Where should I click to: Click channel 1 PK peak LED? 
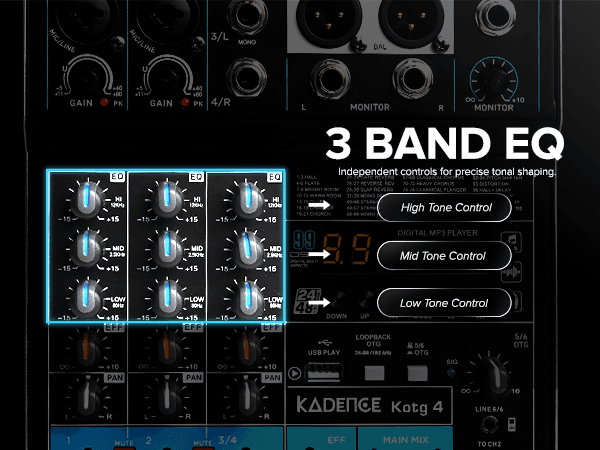pos(104,103)
